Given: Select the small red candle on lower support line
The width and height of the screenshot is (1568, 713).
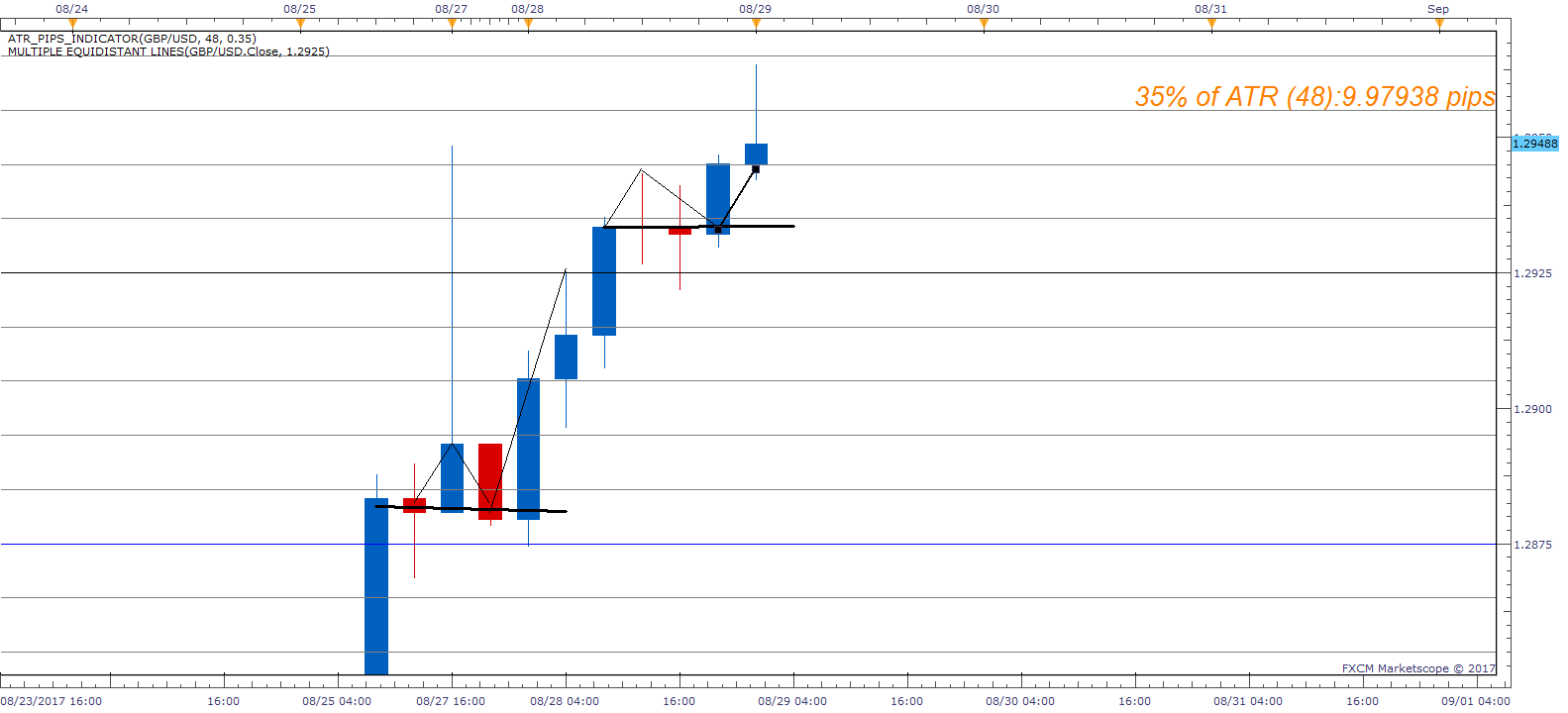Looking at the screenshot, I should point(414,505).
